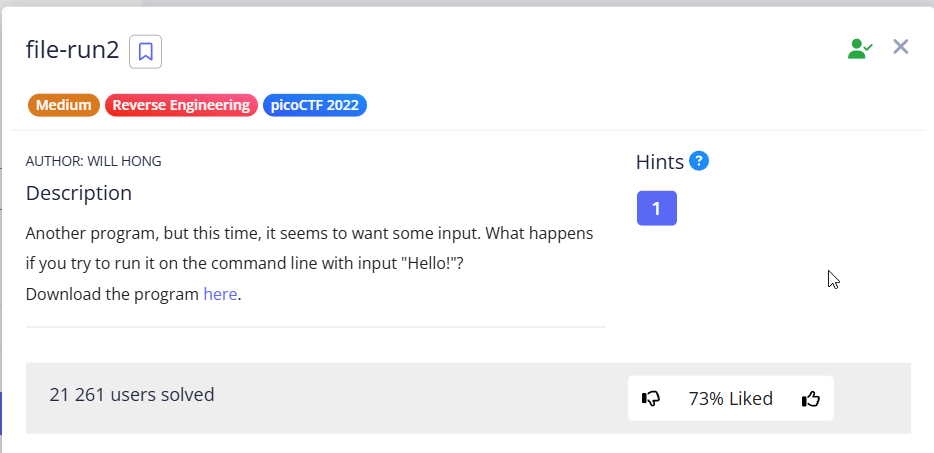934x453 pixels.
Task: Click the Description heading
Action: pyautogui.click(x=79, y=193)
